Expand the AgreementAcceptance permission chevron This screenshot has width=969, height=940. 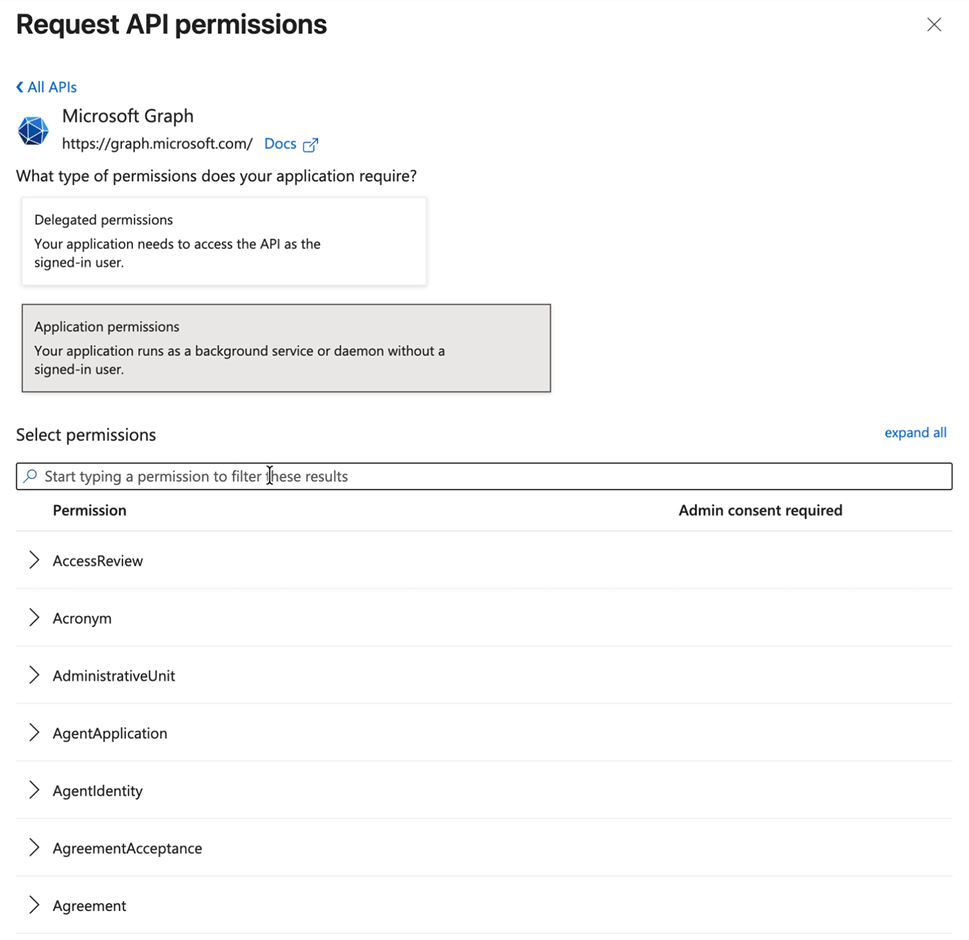34,848
